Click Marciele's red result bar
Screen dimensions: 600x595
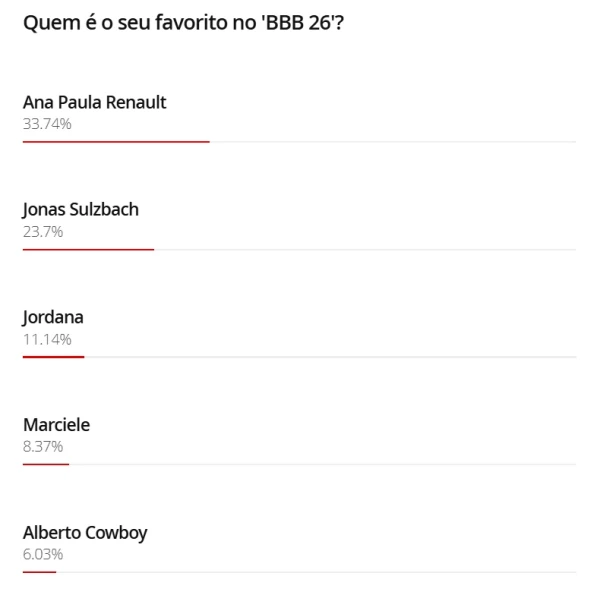46,464
